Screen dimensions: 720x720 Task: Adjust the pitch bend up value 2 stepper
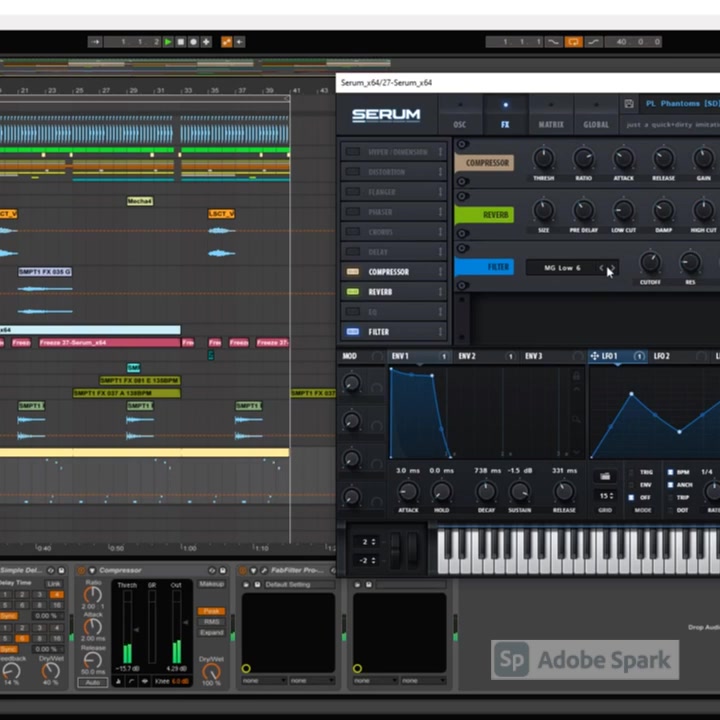pyautogui.click(x=366, y=542)
